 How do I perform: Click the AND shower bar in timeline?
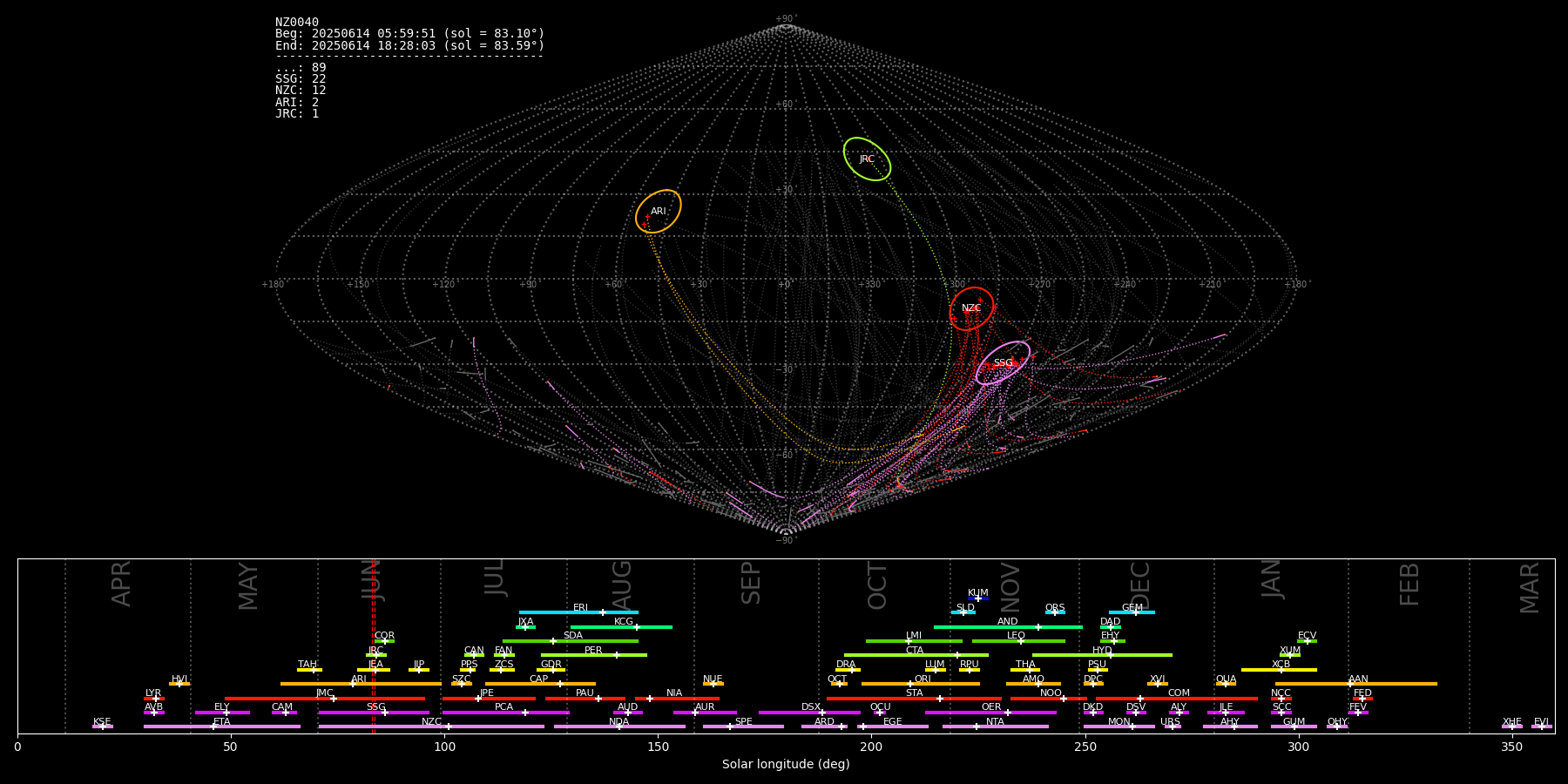click(1008, 627)
